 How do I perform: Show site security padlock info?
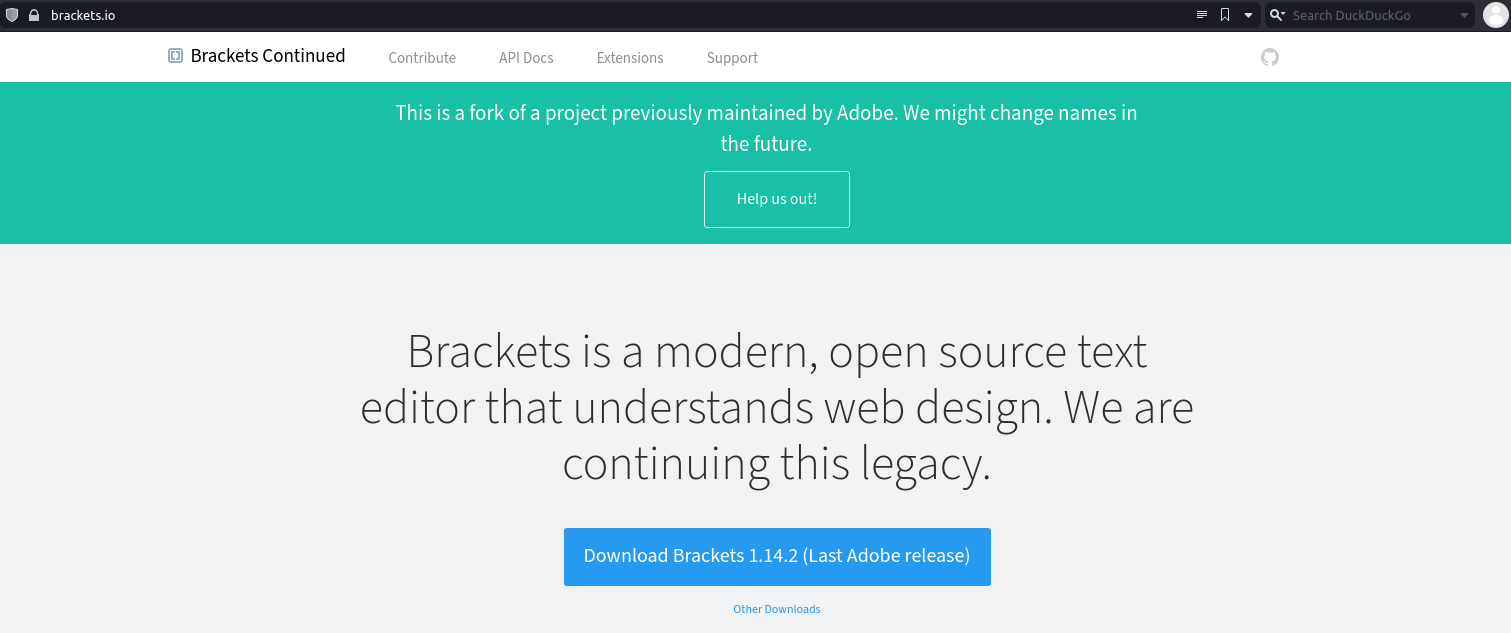click(33, 15)
